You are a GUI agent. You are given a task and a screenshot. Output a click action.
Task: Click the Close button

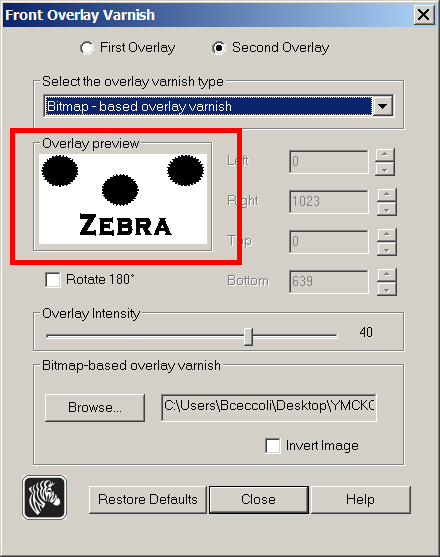click(x=259, y=499)
